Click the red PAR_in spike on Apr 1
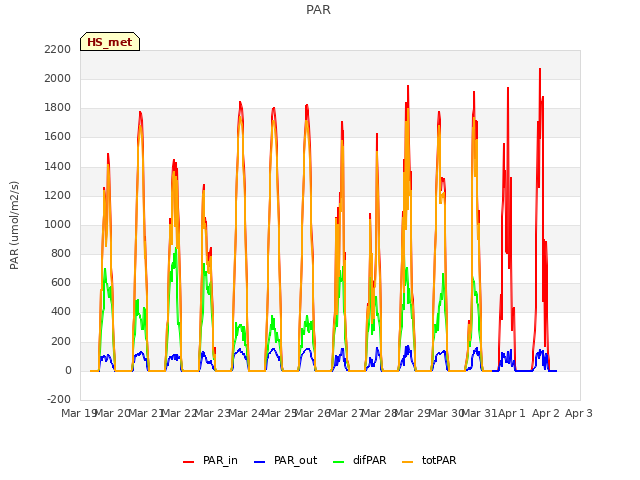 click(508, 89)
